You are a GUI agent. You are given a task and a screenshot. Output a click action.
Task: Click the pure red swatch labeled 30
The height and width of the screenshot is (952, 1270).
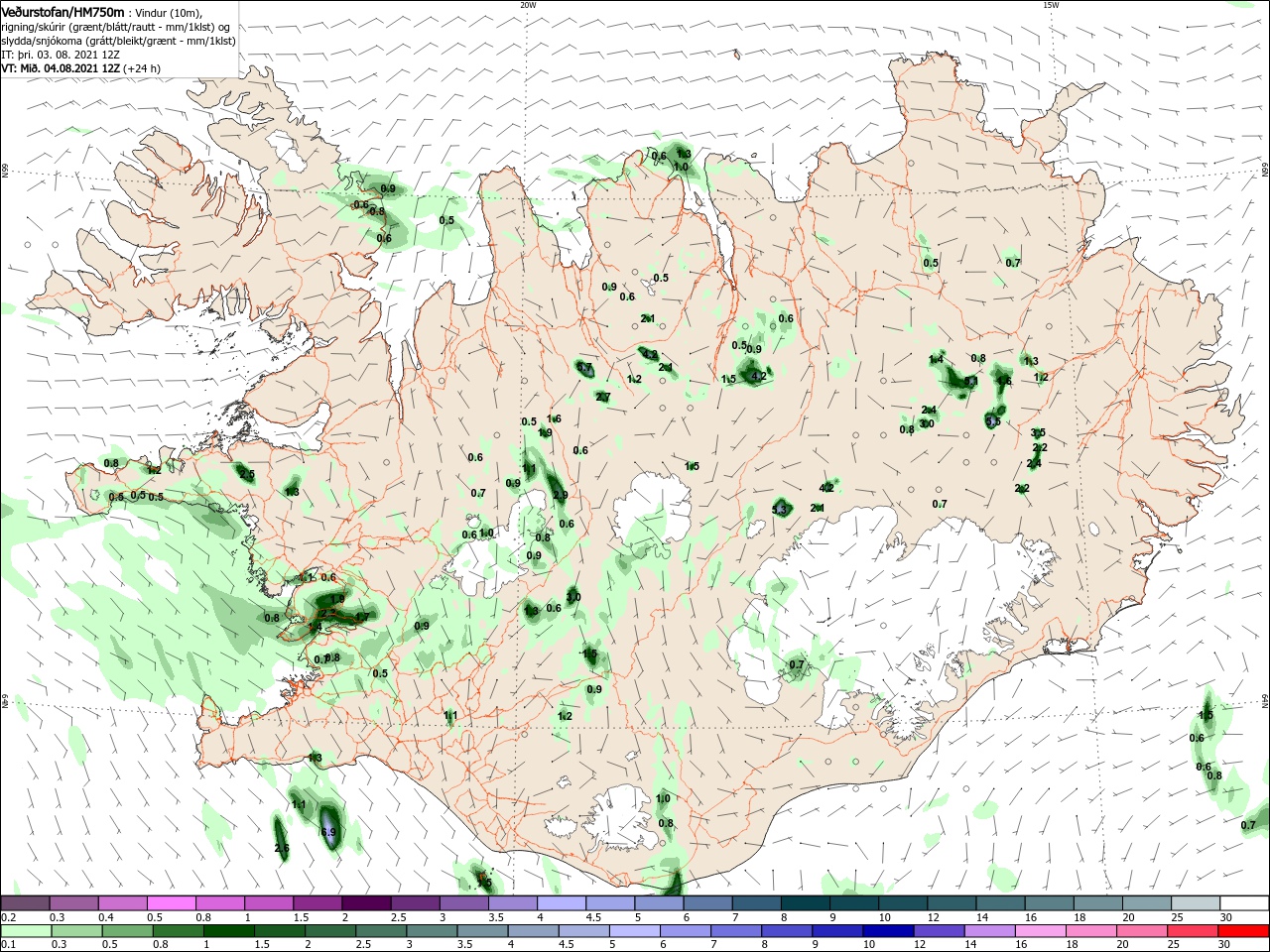[1243, 931]
